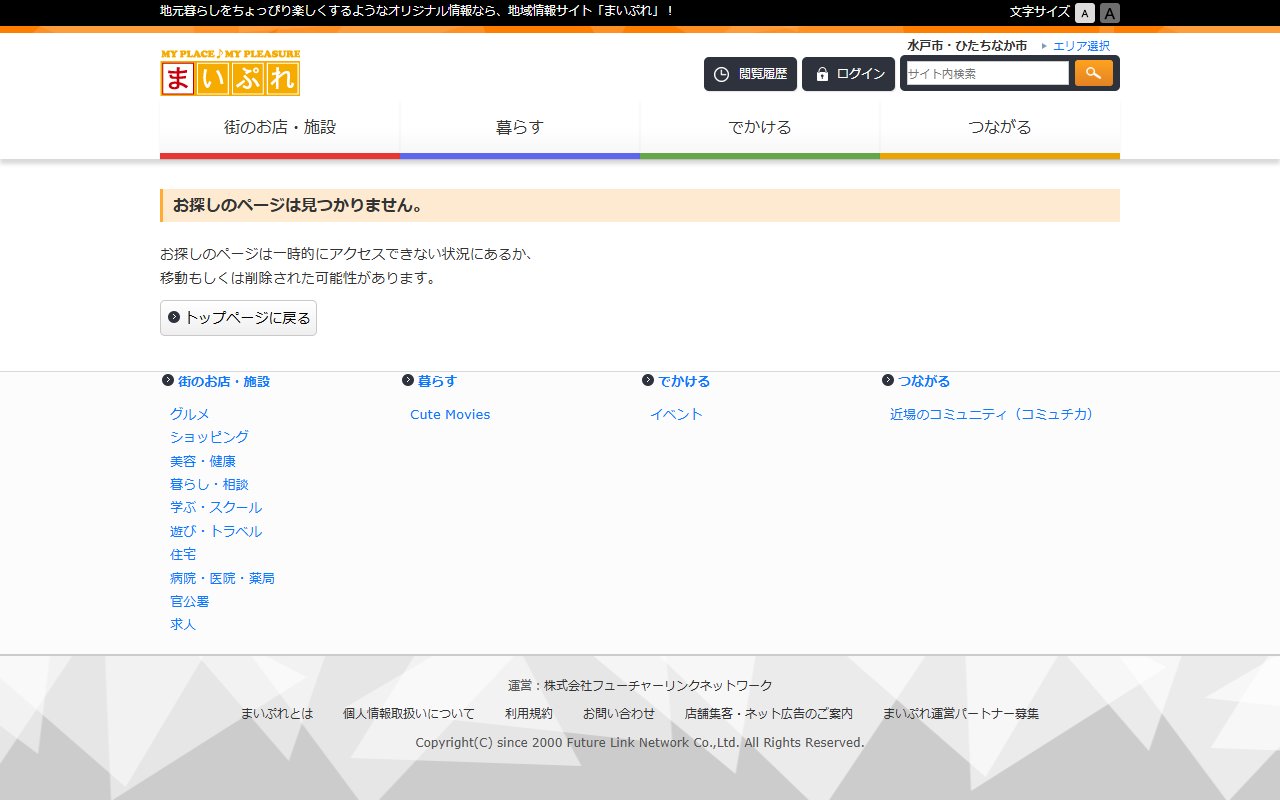
Task: Open the 学ぶ・スクール link
Action: [x=216, y=507]
